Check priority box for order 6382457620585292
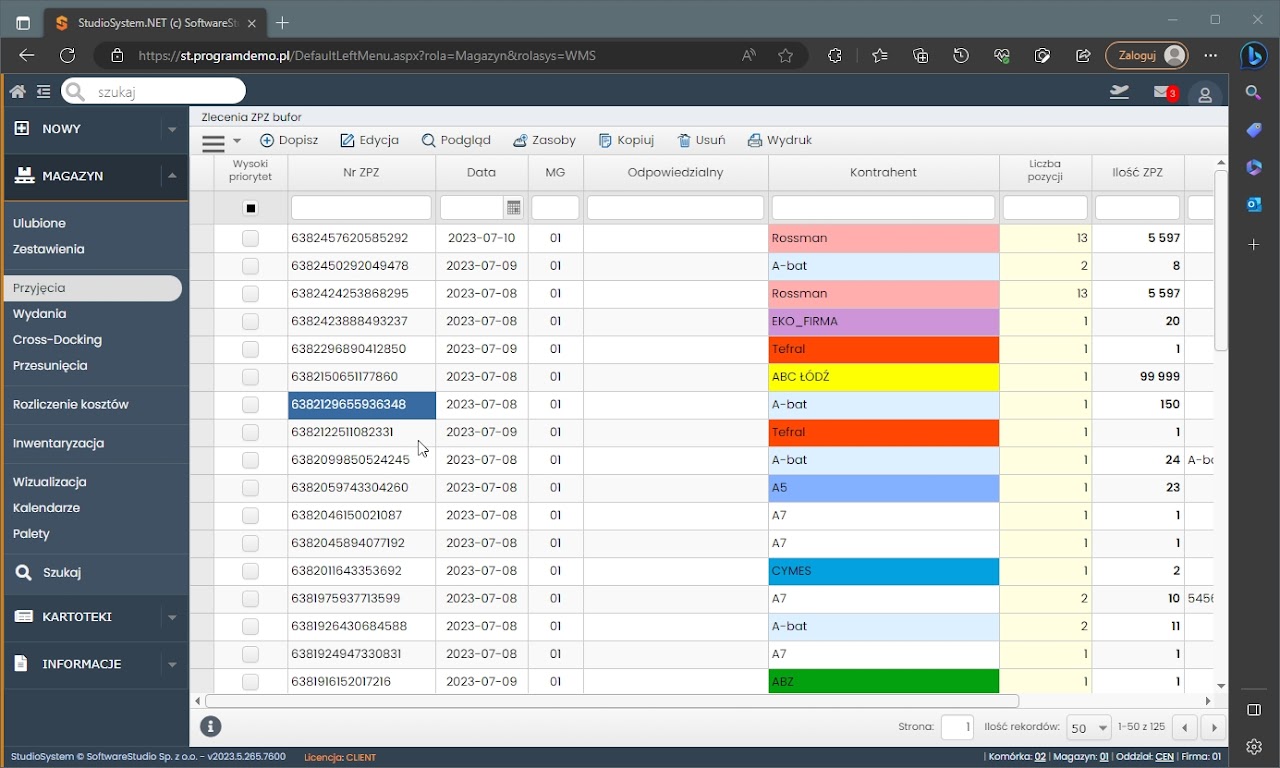This screenshot has height=768, width=1280. tap(250, 239)
